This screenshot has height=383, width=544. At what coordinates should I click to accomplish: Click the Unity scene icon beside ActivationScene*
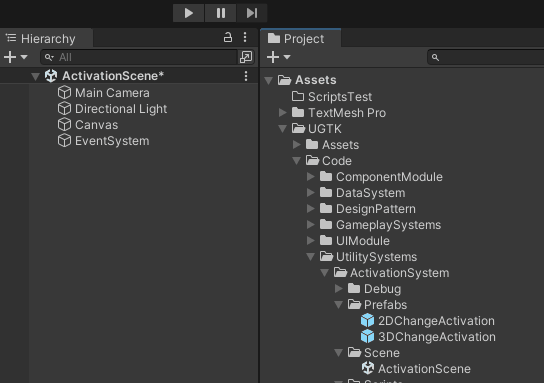(x=51, y=76)
